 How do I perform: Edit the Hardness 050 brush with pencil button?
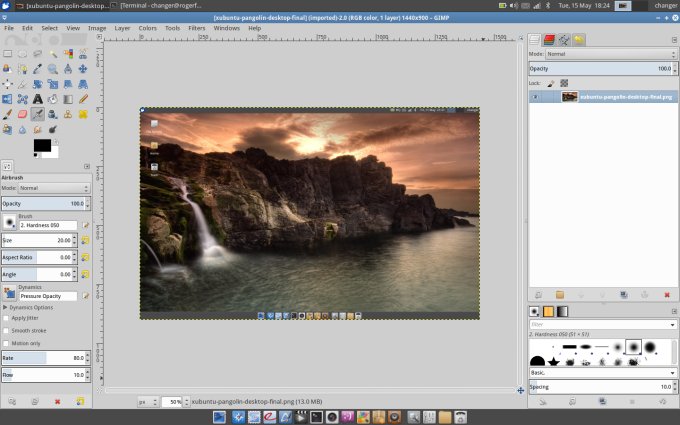(85, 226)
